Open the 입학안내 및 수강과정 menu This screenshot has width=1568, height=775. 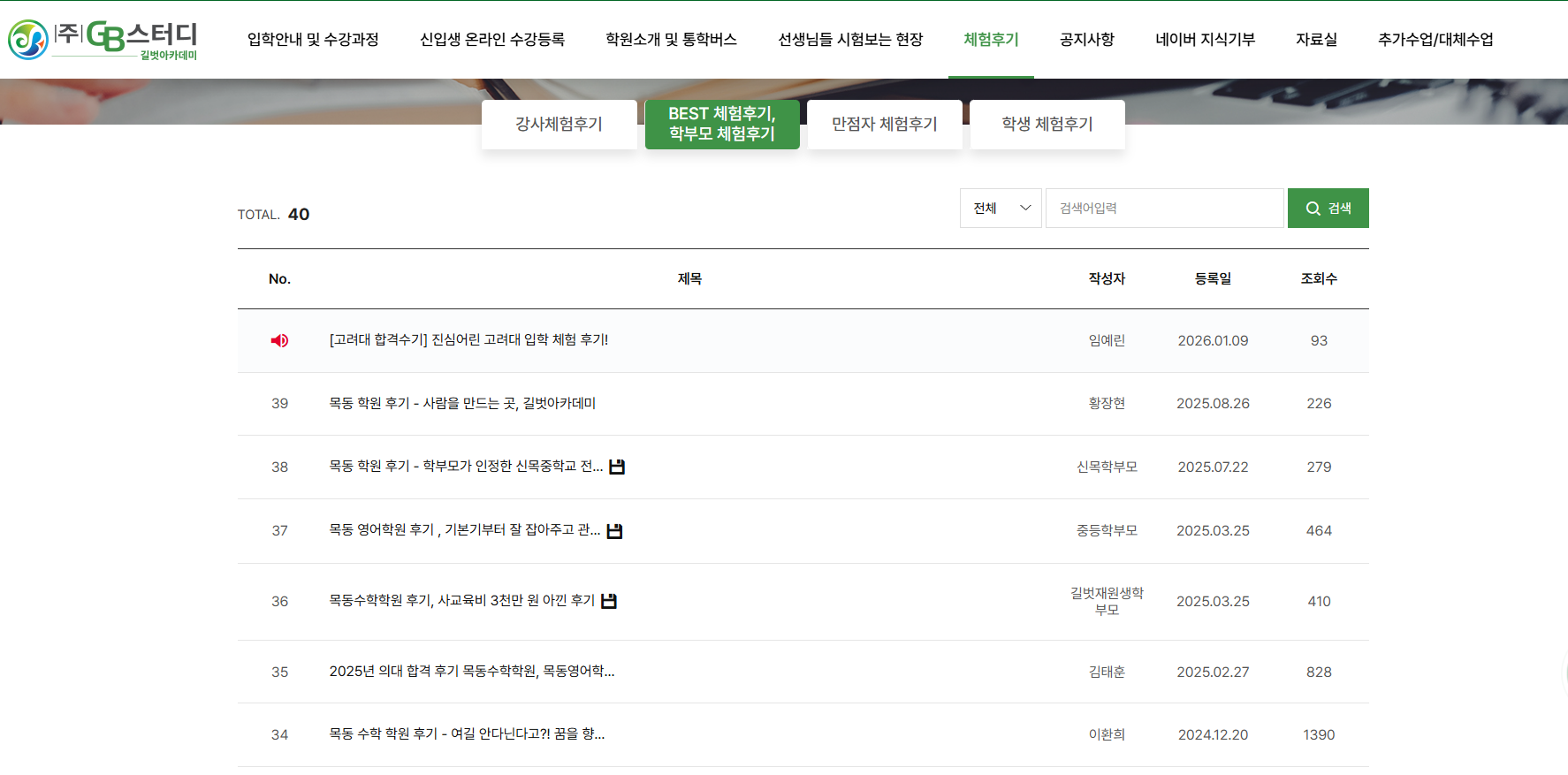313,40
